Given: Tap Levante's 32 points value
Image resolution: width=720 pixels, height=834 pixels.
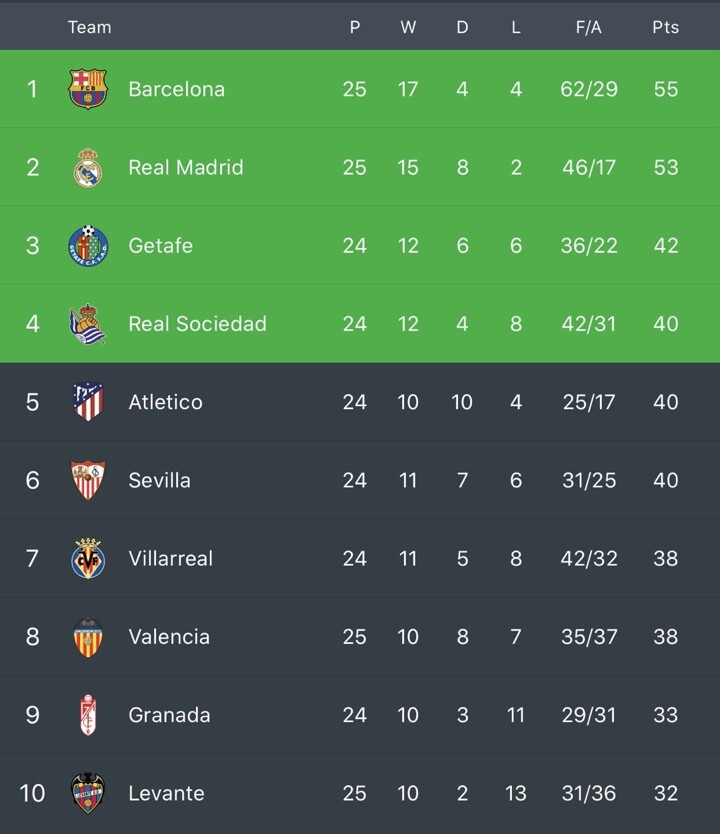Looking at the screenshot, I should 665,793.
